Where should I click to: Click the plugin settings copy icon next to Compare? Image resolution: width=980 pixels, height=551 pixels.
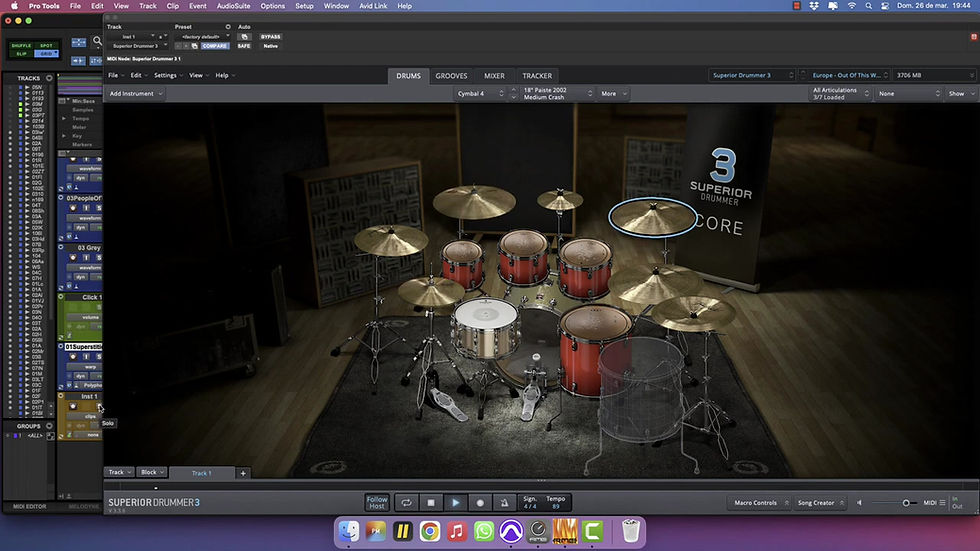point(194,46)
